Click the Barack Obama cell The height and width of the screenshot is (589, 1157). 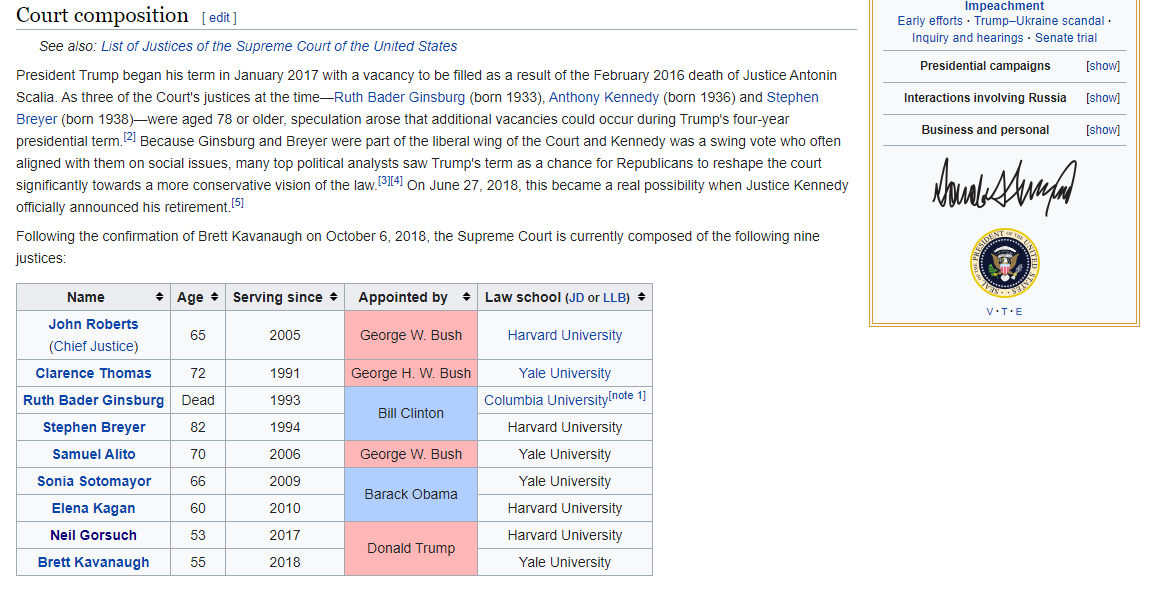(411, 495)
